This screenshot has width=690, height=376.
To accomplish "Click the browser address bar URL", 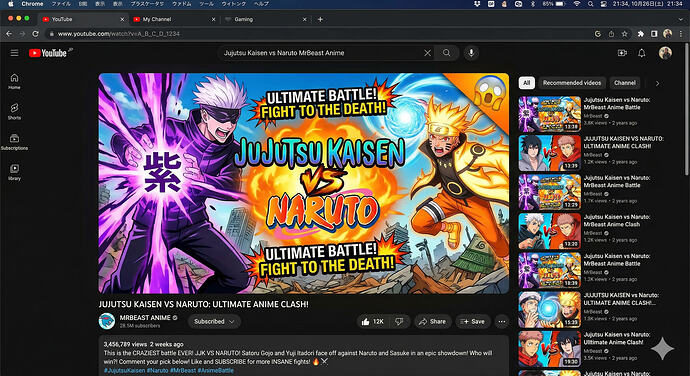I will click(x=119, y=34).
